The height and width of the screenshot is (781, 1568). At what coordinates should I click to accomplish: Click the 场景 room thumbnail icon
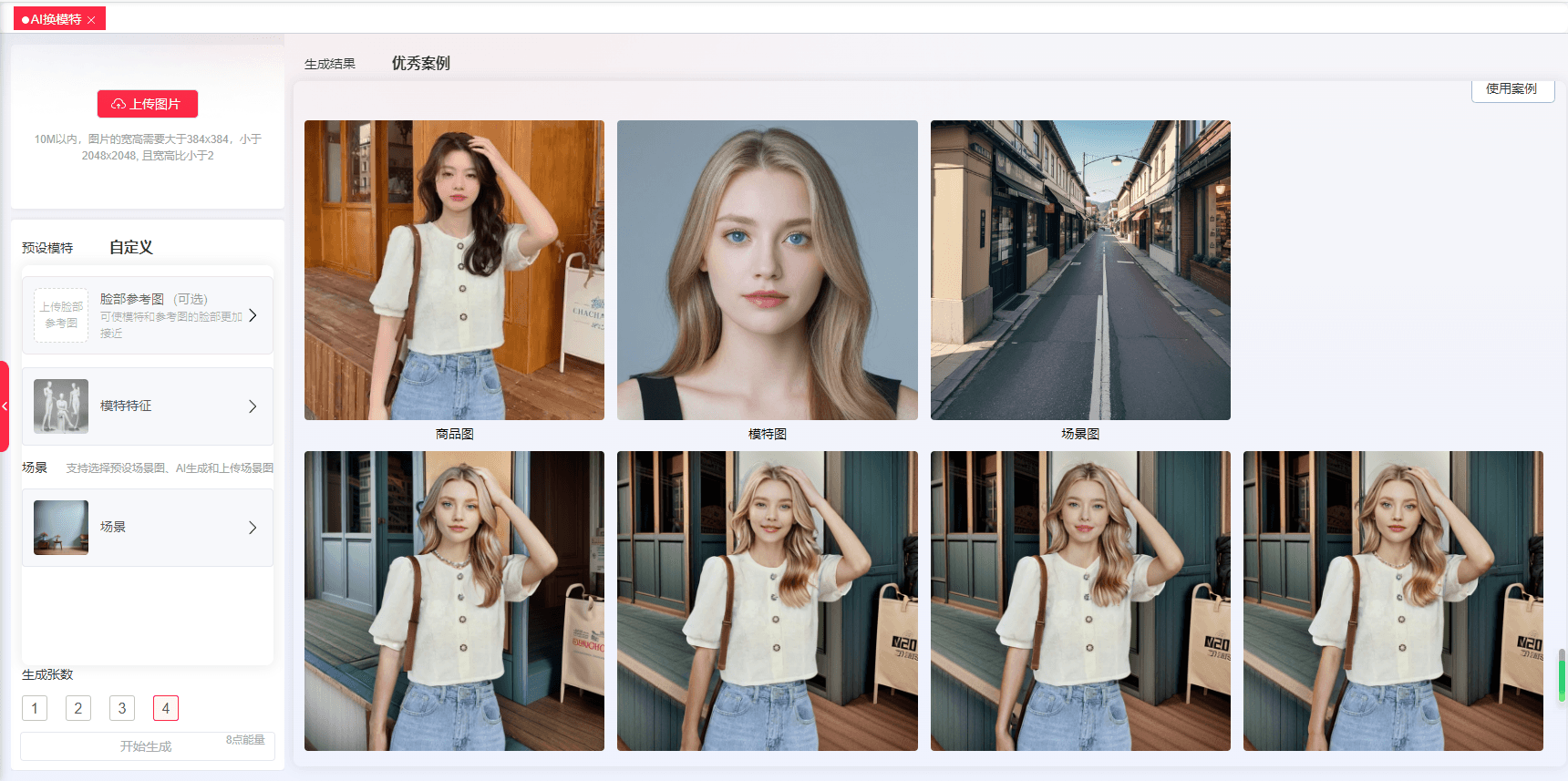61,528
